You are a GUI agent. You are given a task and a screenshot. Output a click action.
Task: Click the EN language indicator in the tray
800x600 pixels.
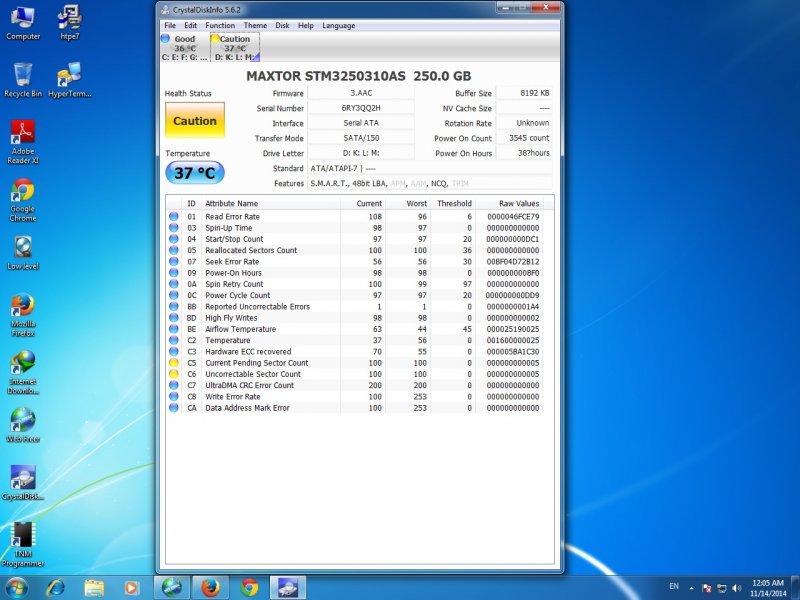[674, 587]
